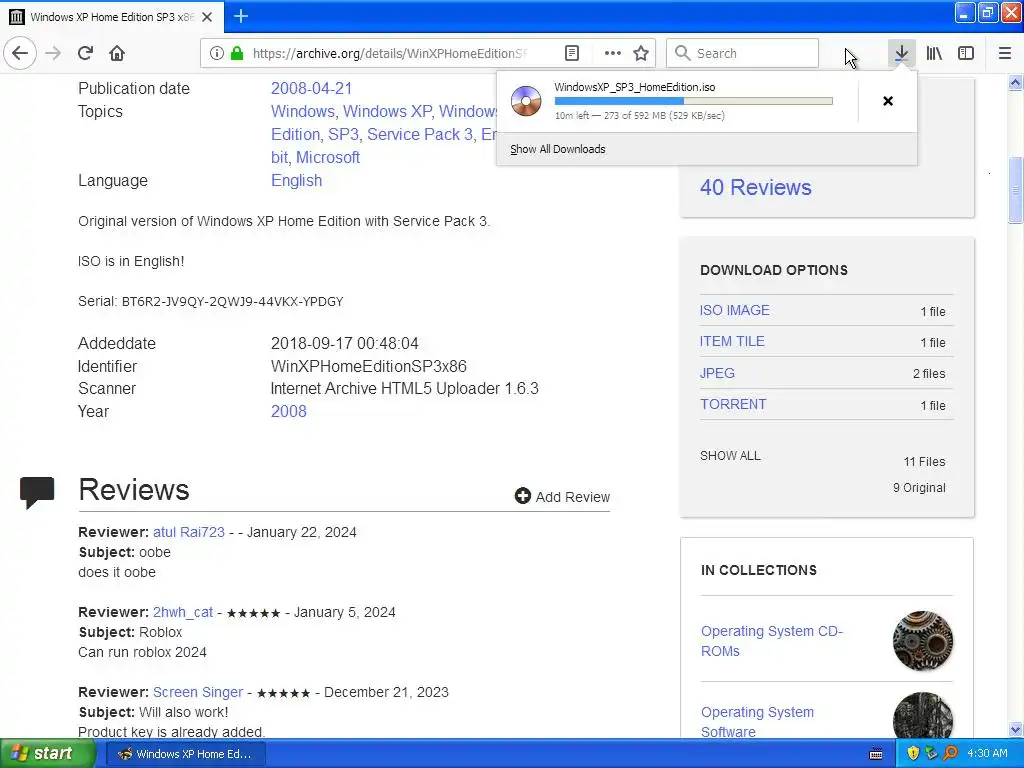The width and height of the screenshot is (1024, 768).
Task: Open the JPEG download option
Action: pyautogui.click(x=717, y=373)
